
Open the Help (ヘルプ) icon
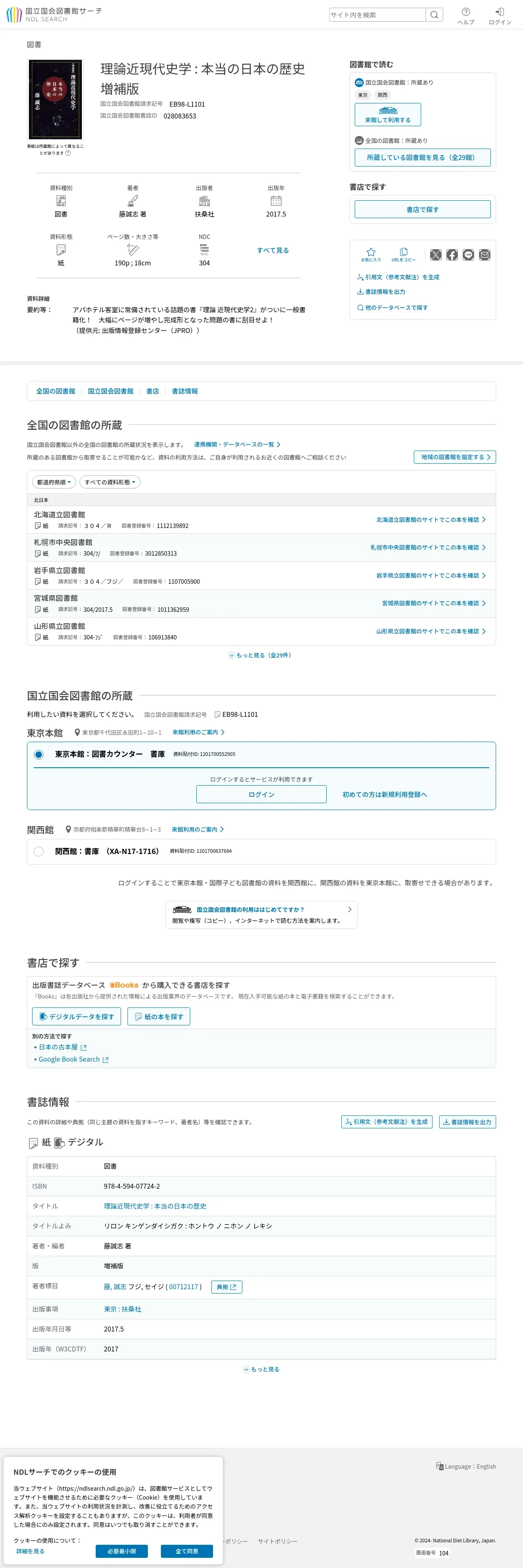coord(466,16)
